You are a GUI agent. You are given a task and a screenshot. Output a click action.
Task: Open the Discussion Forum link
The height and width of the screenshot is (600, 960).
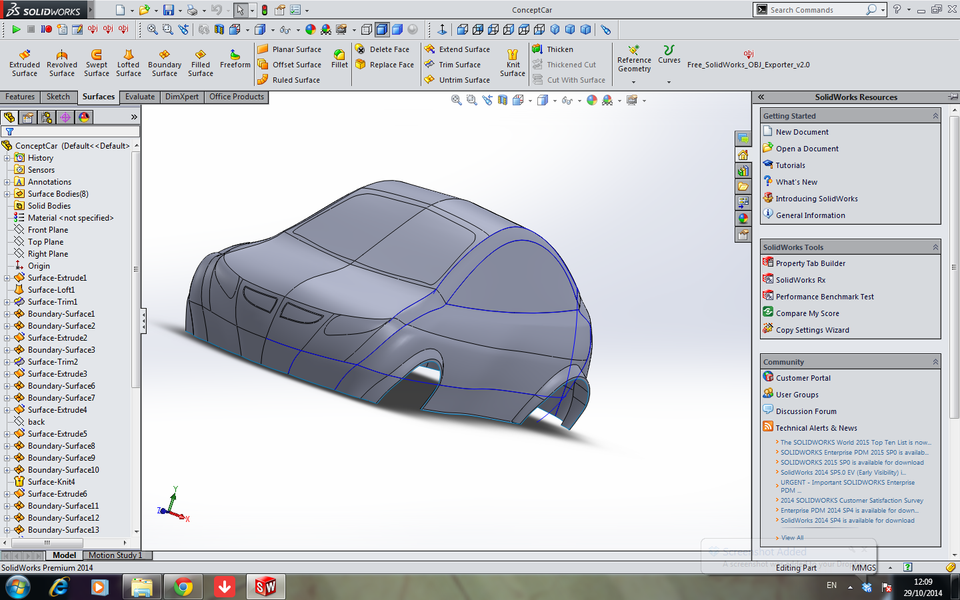point(806,410)
